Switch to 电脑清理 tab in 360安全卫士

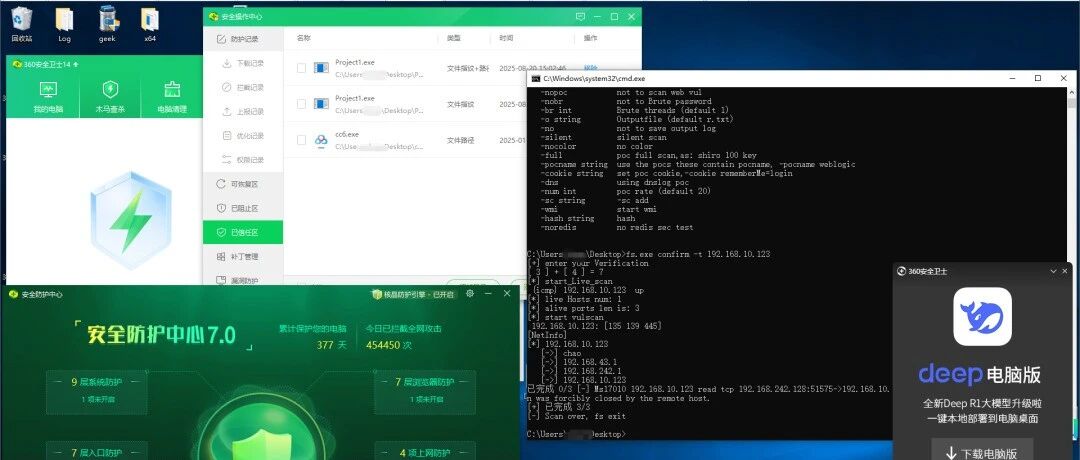coord(172,96)
